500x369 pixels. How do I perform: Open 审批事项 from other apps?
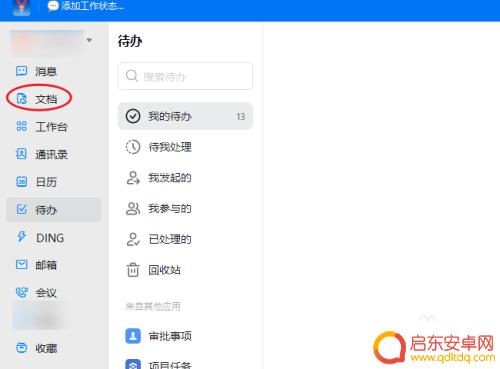(185, 336)
